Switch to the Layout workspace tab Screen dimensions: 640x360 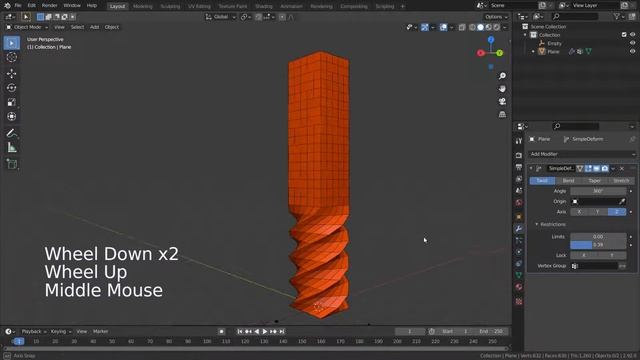tap(118, 6)
